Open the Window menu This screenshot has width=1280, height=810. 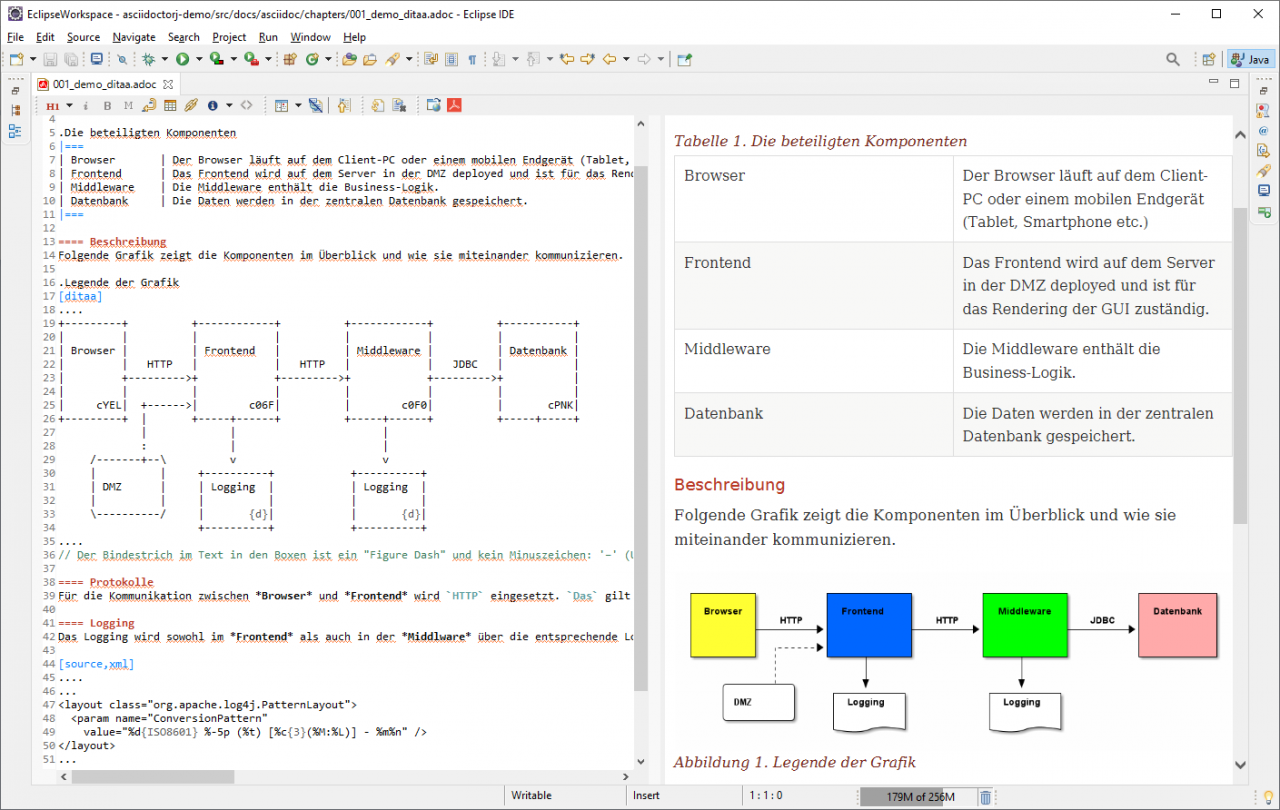(x=310, y=37)
